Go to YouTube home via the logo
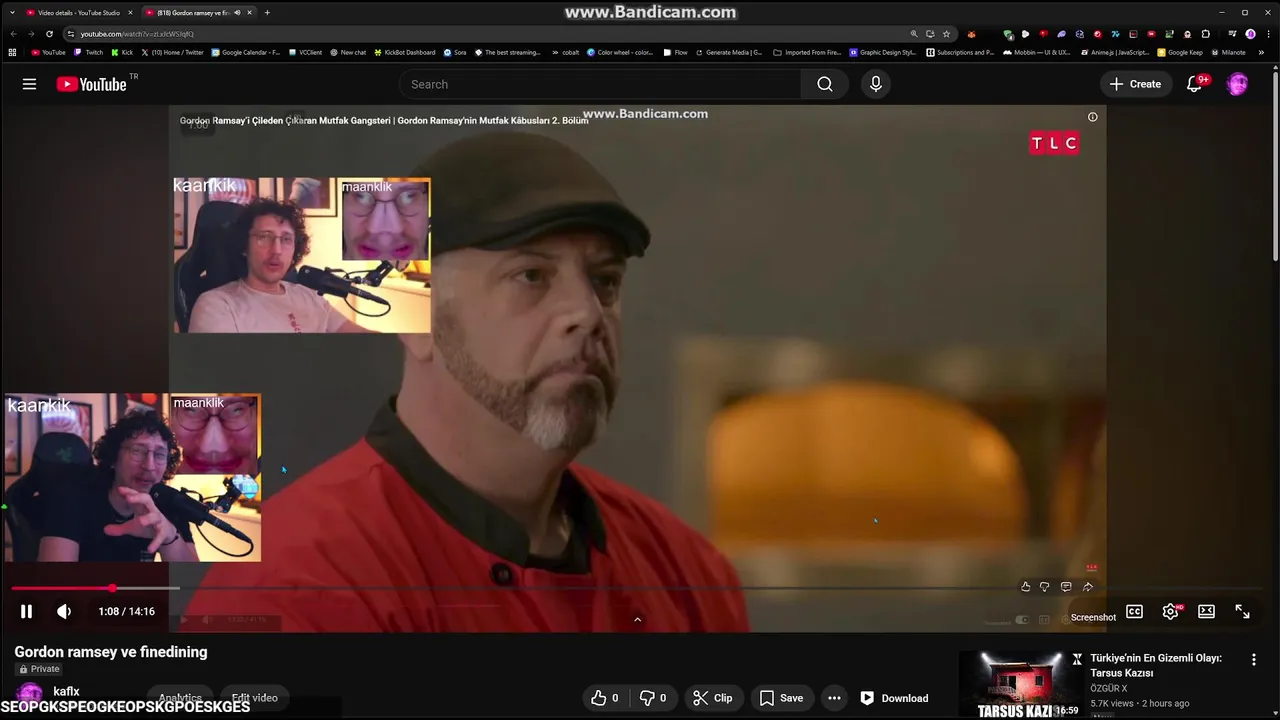The image size is (1280, 720). (90, 84)
